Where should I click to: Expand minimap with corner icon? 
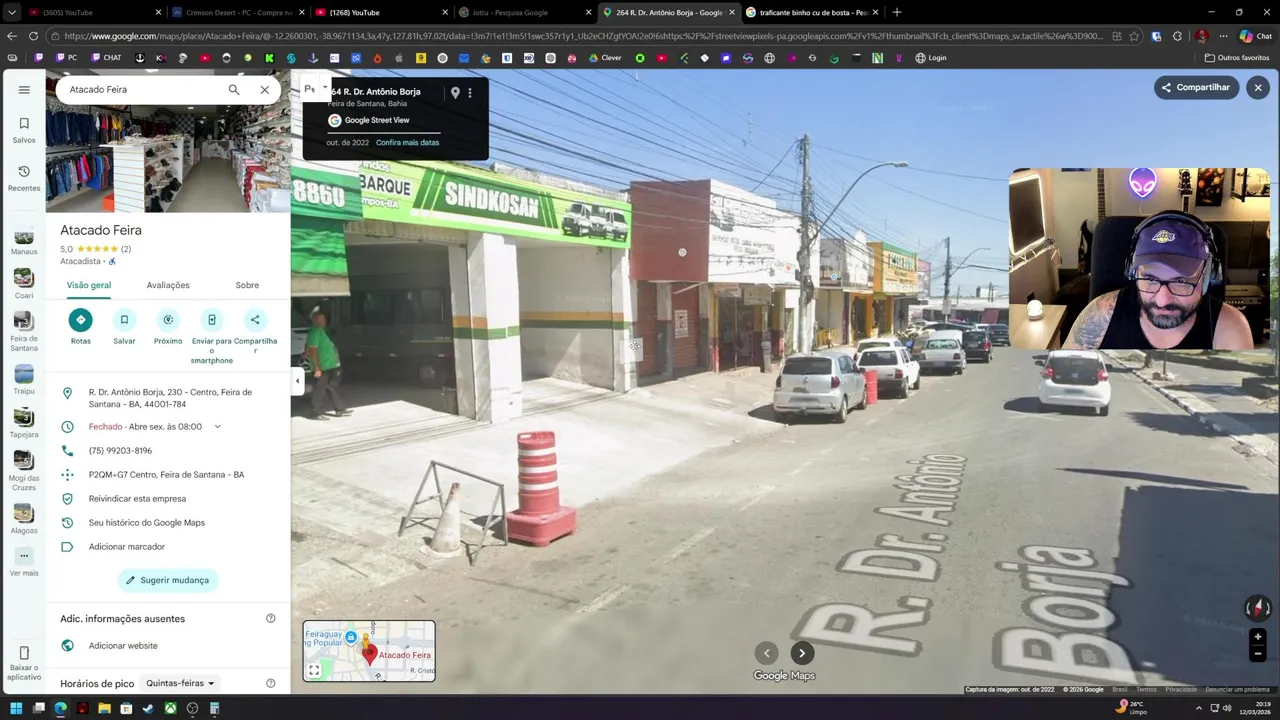point(314,671)
